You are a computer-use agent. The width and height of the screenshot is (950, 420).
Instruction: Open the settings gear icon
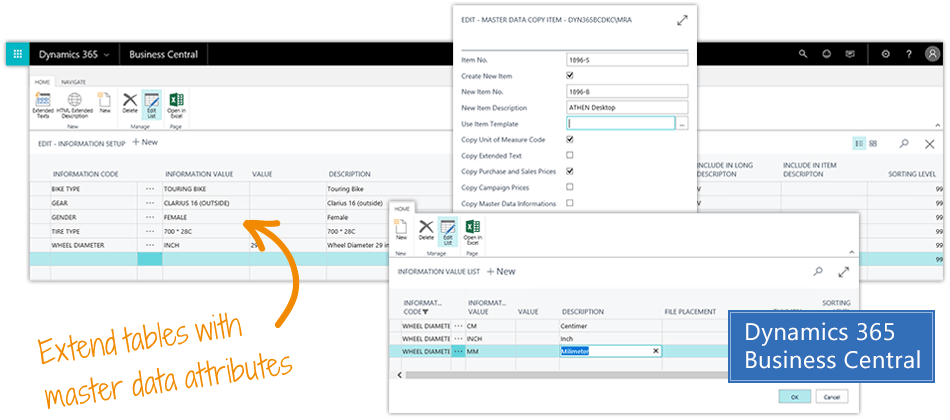pyautogui.click(x=886, y=54)
